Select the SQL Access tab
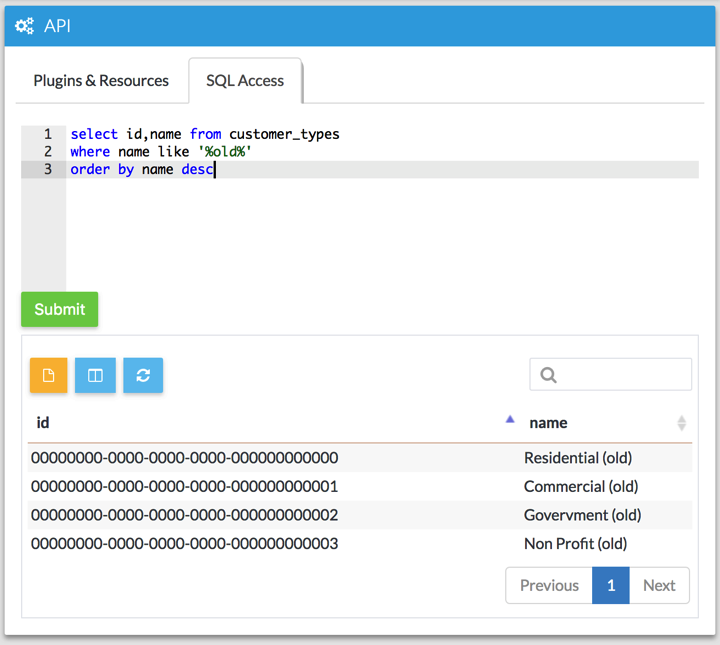The image size is (720, 645). (x=245, y=81)
